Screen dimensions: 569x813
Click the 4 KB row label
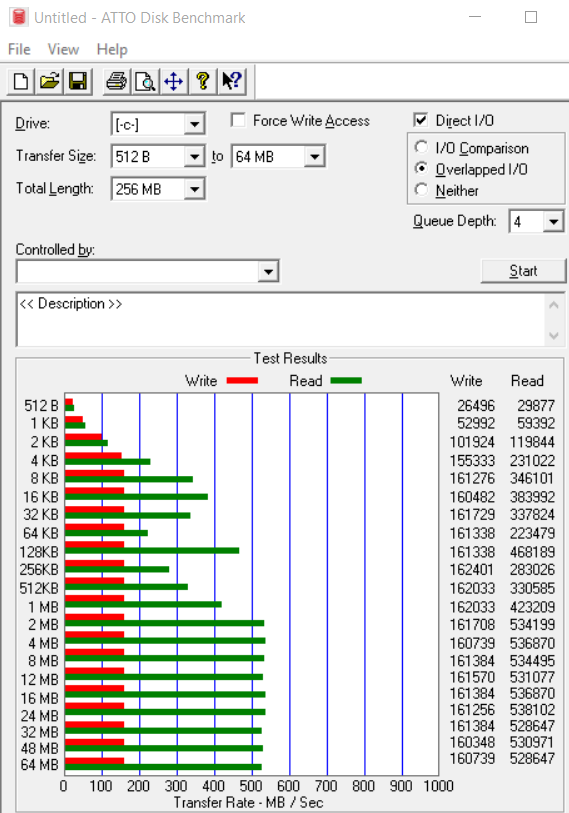(45, 460)
